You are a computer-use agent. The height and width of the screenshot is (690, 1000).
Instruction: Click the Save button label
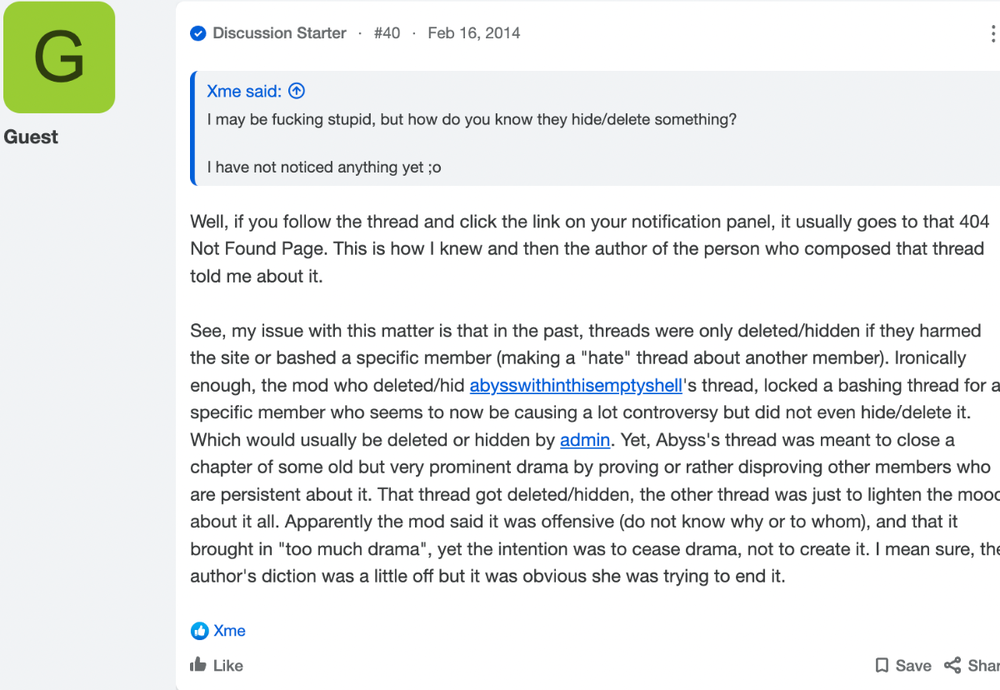(x=913, y=666)
